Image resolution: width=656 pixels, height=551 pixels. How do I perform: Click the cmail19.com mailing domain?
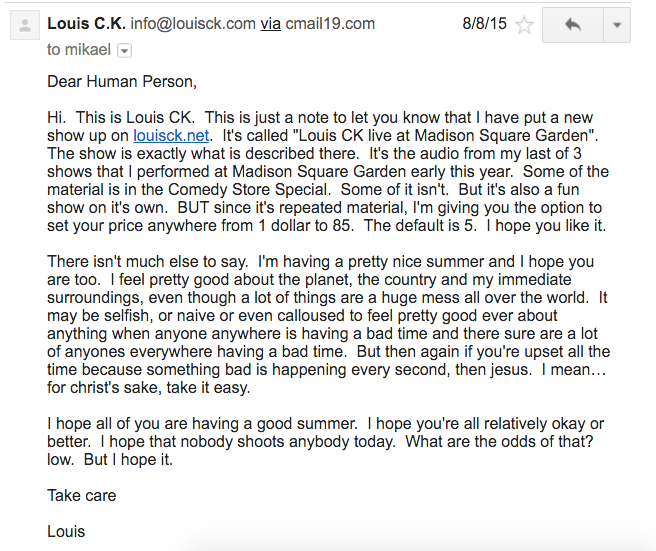[x=331, y=24]
